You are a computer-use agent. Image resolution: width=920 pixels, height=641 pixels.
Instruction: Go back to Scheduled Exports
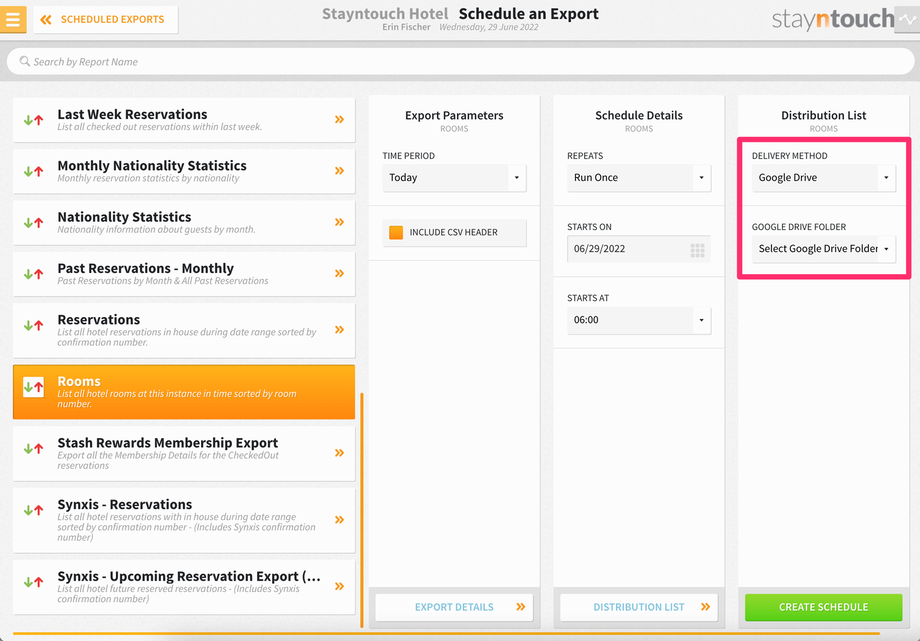click(x=106, y=19)
